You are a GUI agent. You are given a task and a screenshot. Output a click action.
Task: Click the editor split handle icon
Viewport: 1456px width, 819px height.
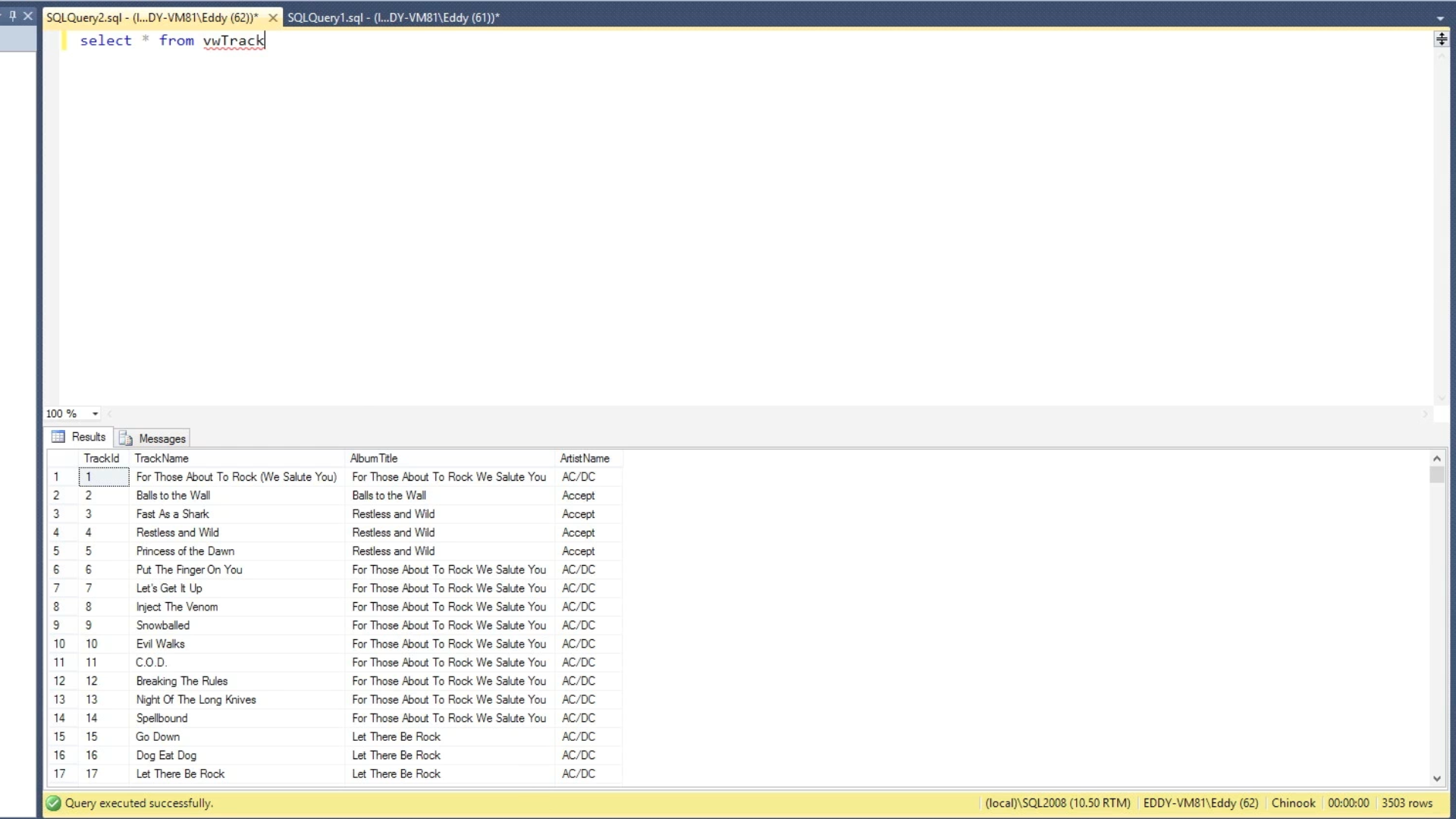(1441, 39)
